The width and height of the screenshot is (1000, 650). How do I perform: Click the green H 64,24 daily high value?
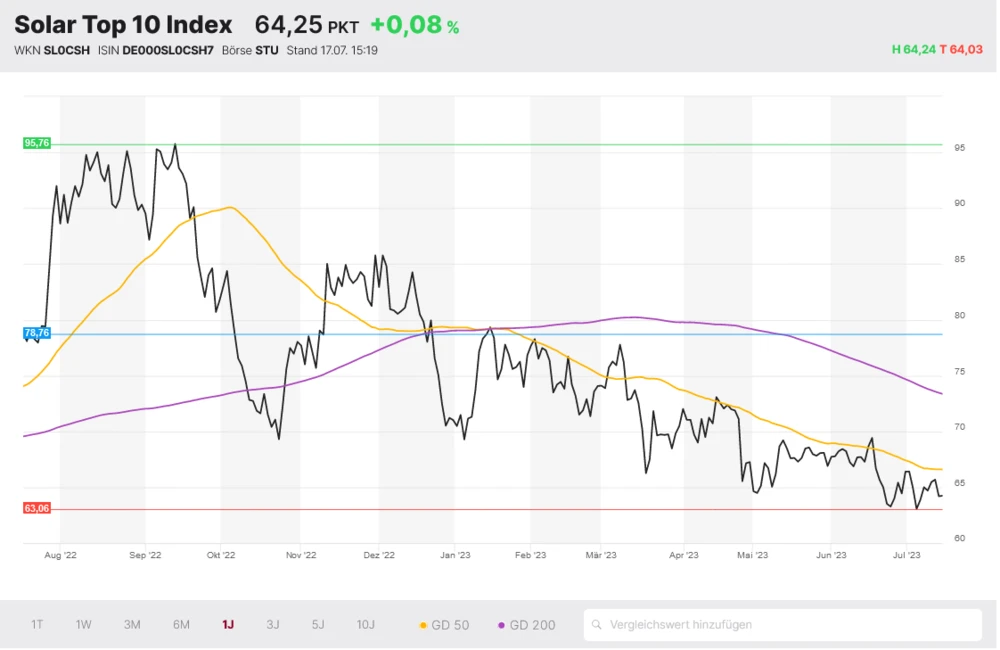(913, 50)
